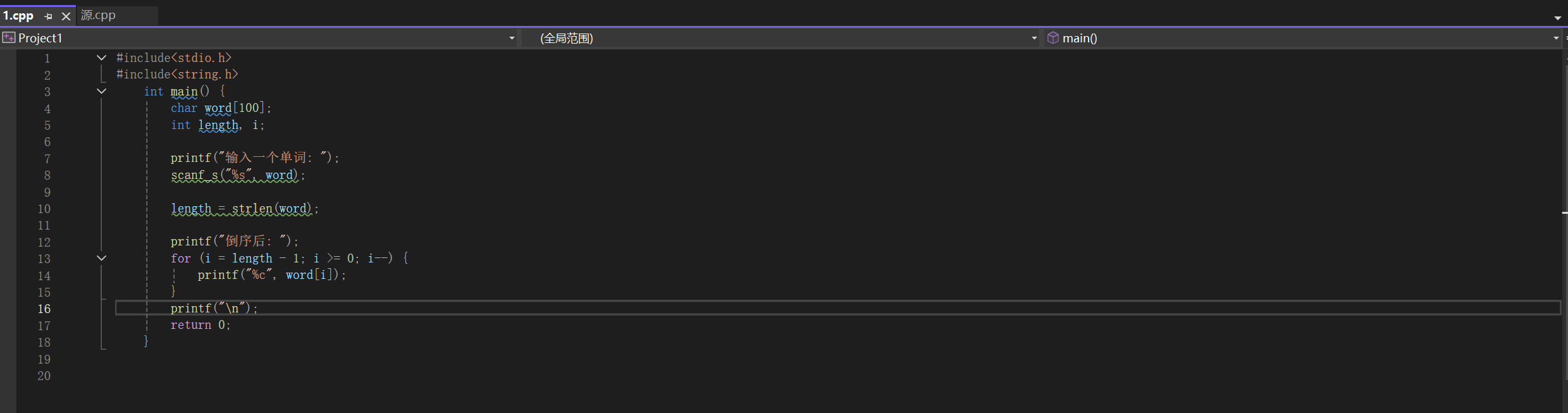This screenshot has width=1568, height=413.
Task: Open the document tab overflow arrow
Action: pos(1557,18)
